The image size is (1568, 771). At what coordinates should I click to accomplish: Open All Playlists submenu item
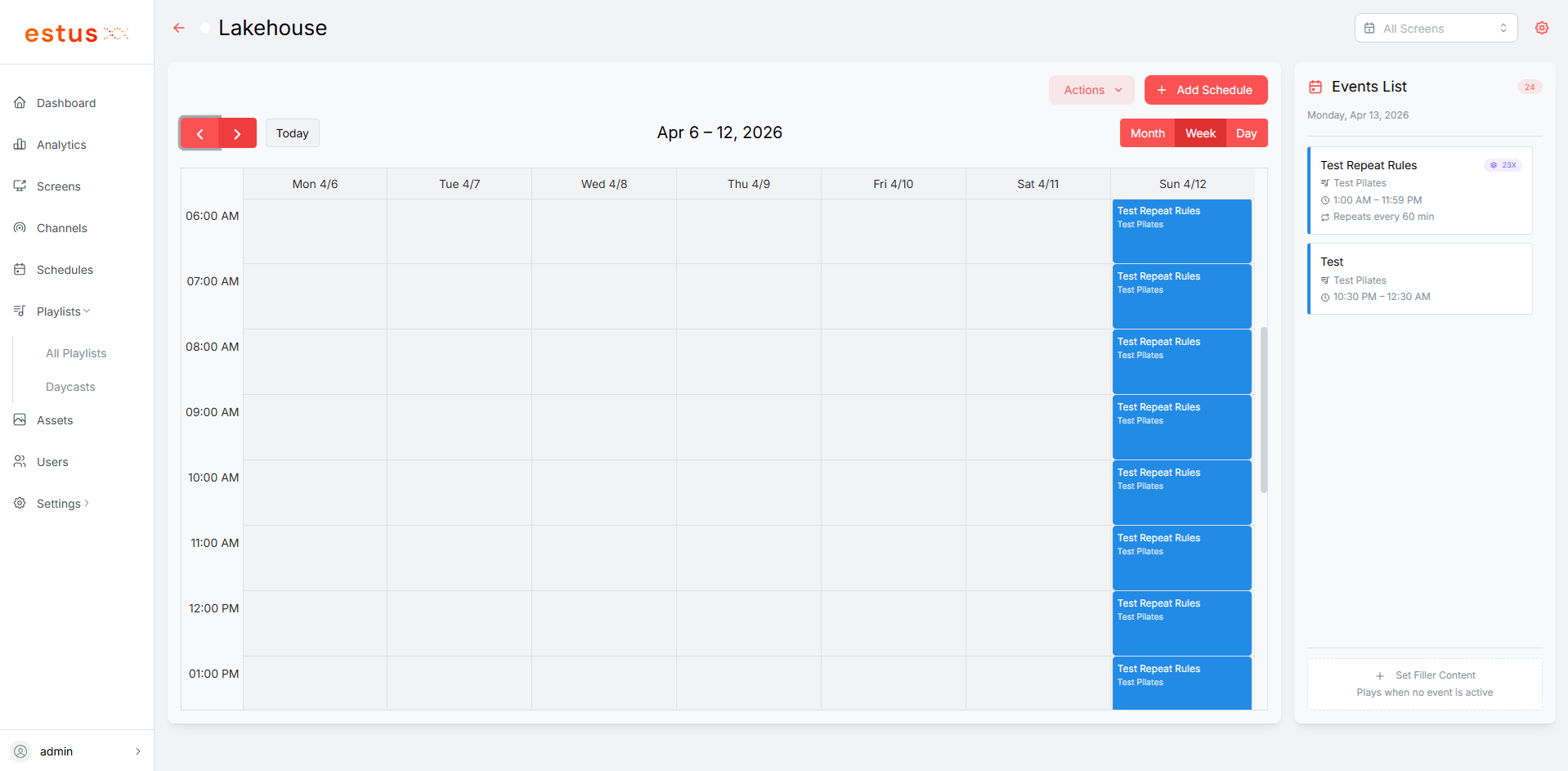(76, 353)
